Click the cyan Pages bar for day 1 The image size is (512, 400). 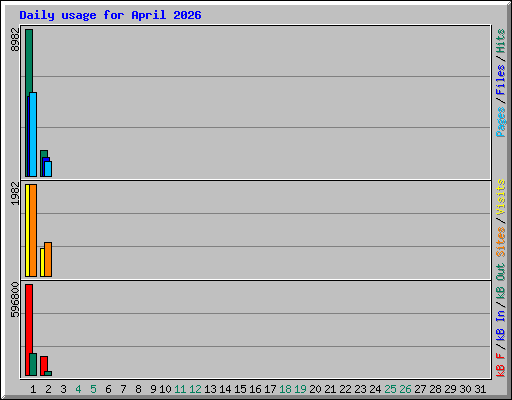click(33, 134)
